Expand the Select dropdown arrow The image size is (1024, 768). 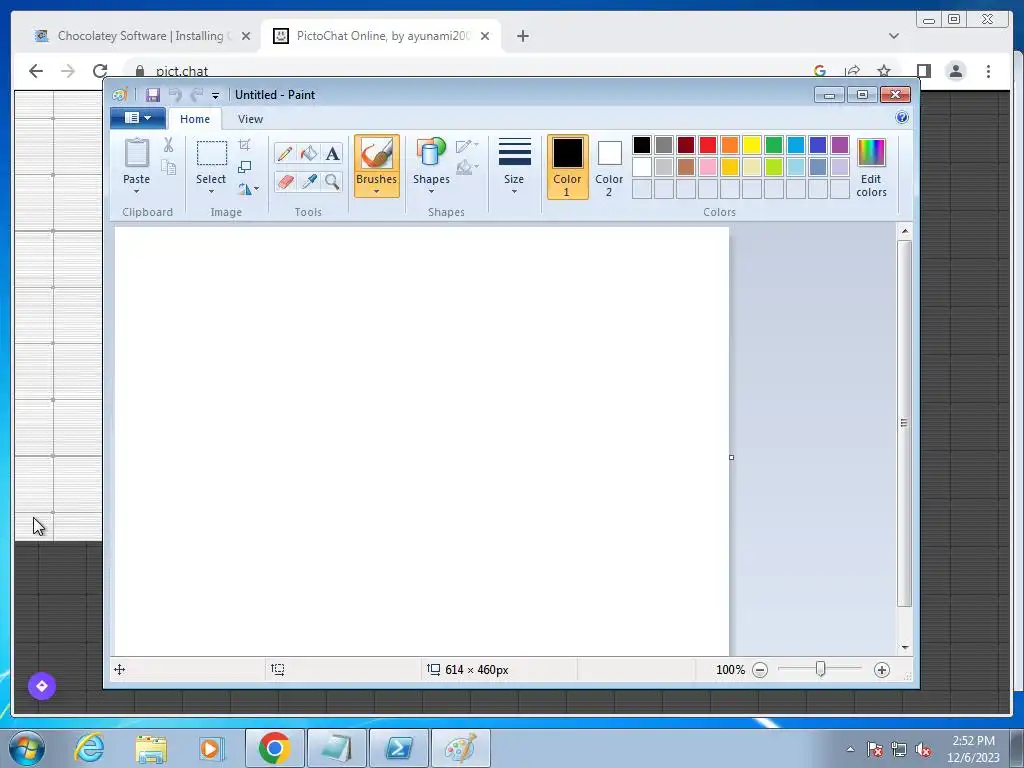click(211, 191)
